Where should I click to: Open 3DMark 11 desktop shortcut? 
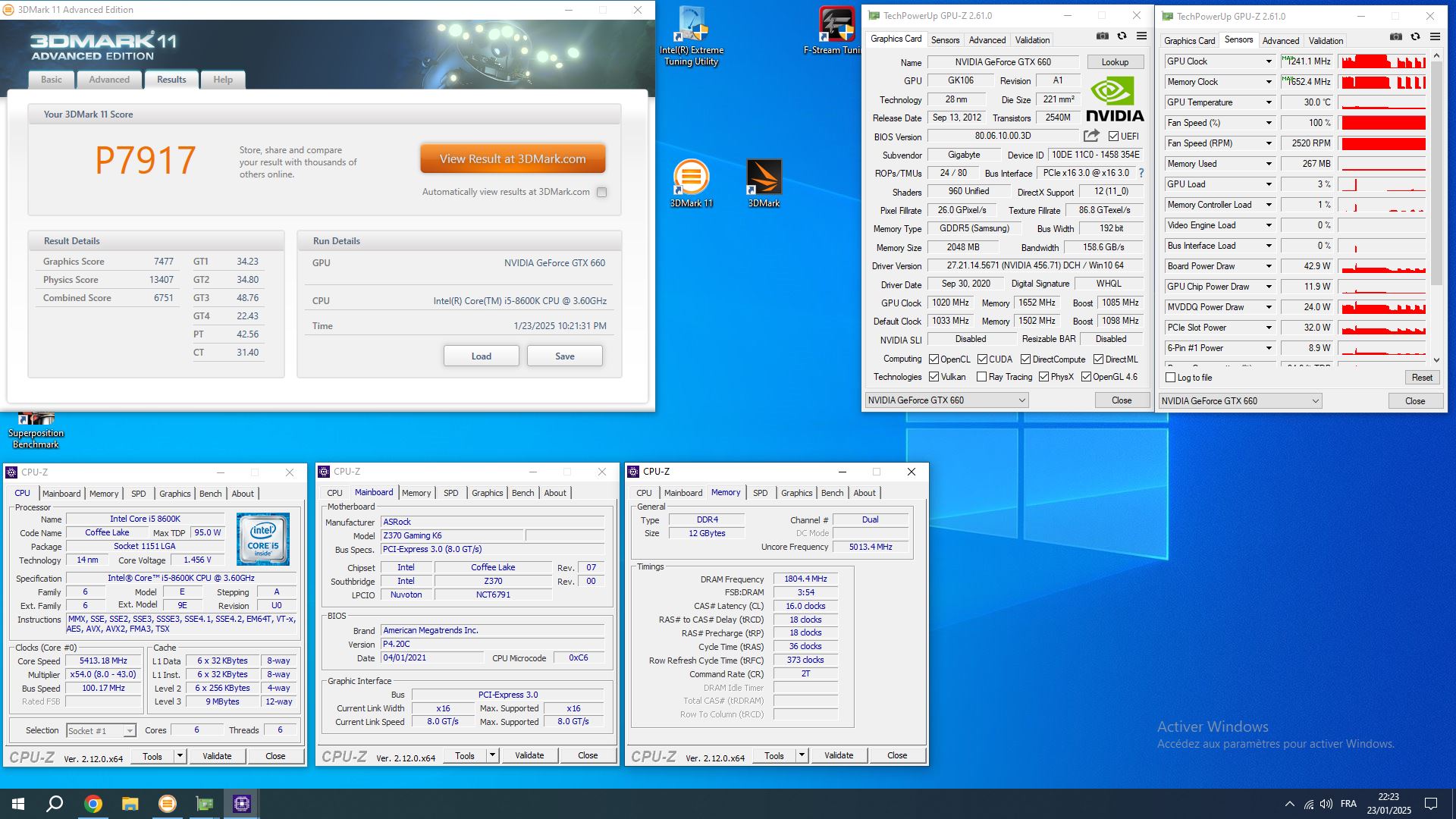coord(691,184)
